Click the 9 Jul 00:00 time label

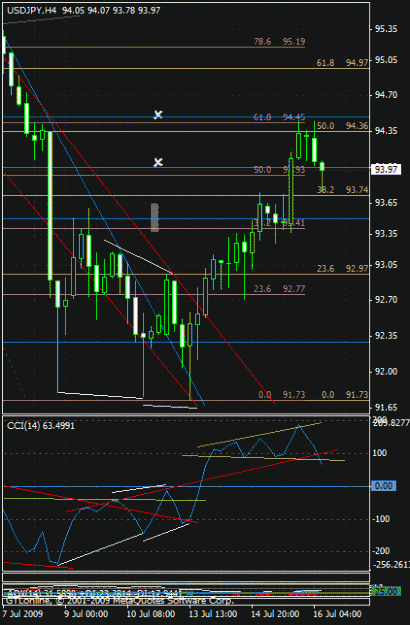click(x=86, y=613)
